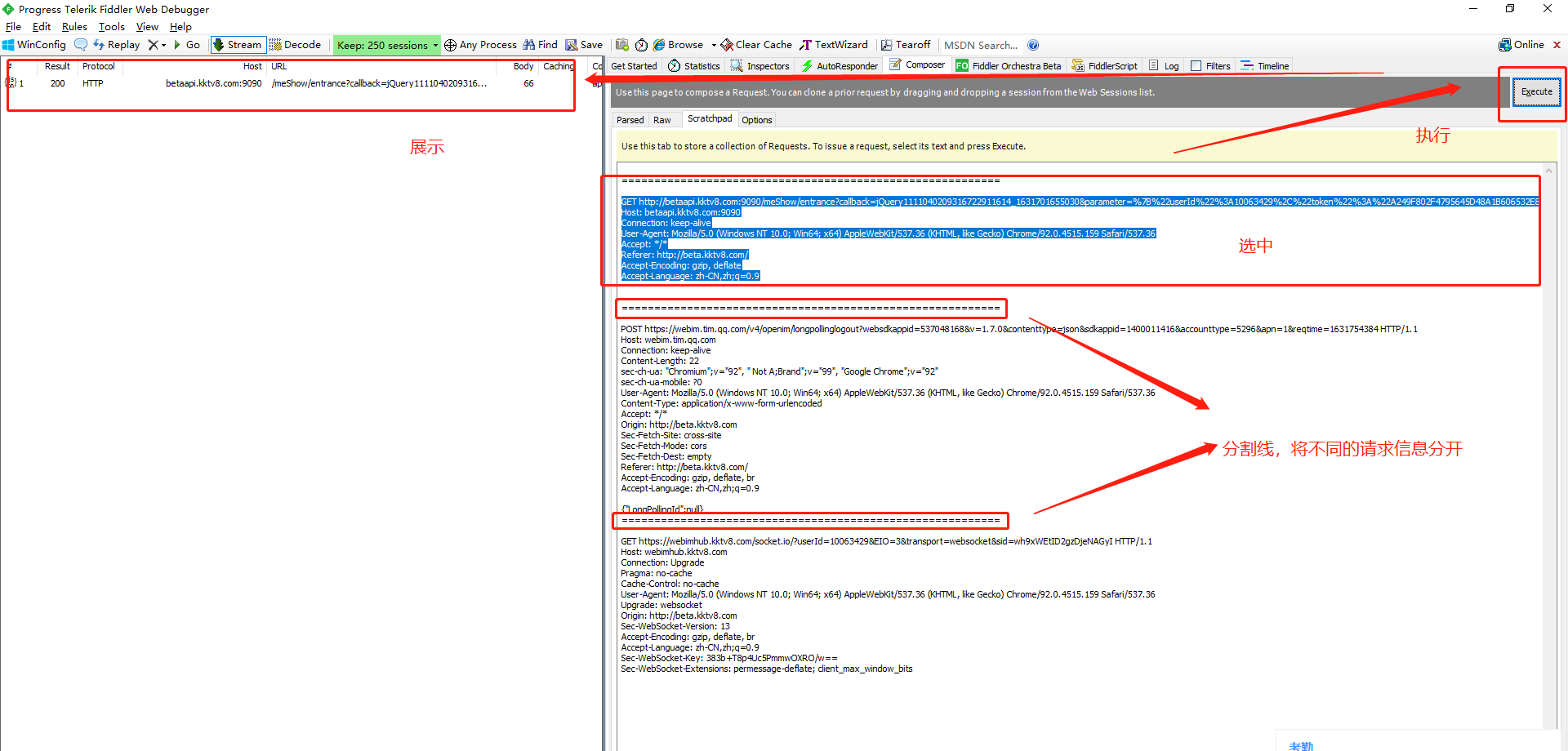Click the Sec-WebSocket-Version: 13 line
Screen dimensions: 1568x751
point(675,626)
